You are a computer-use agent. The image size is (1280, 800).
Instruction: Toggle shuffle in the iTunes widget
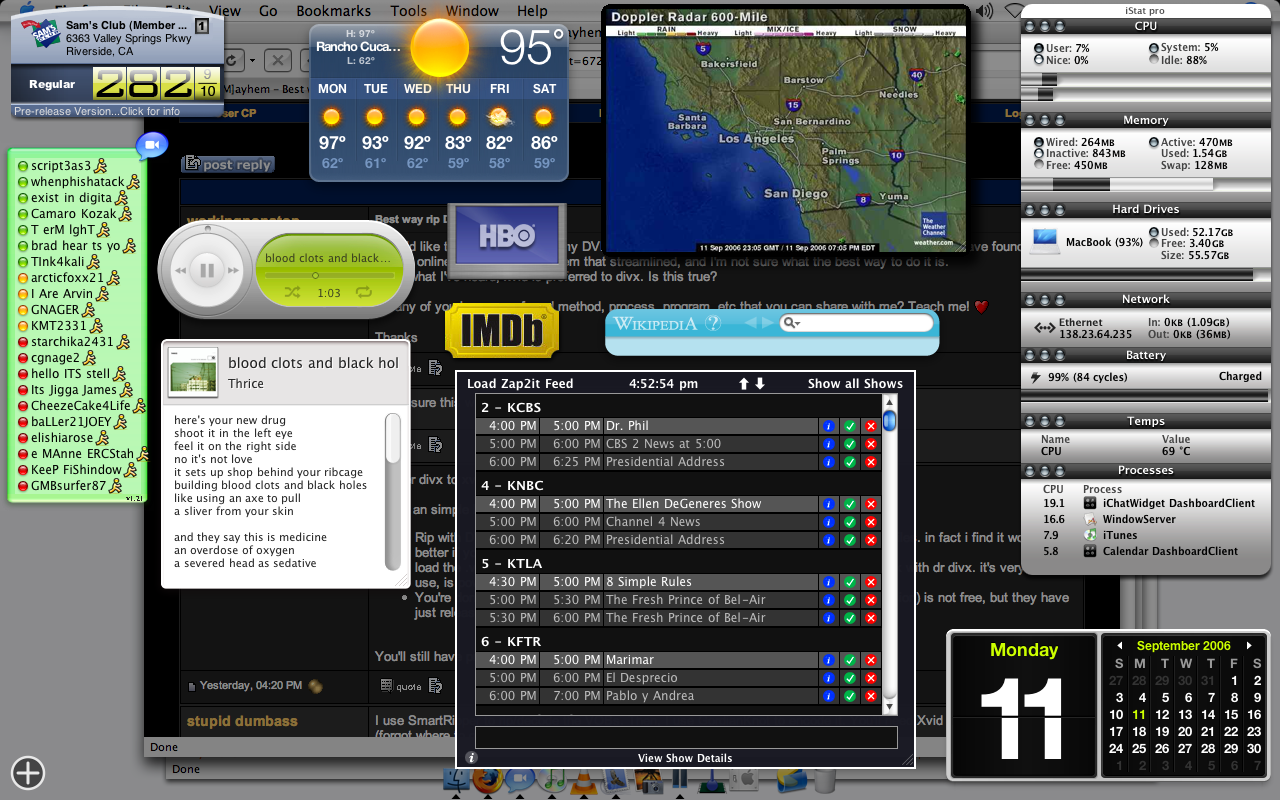[292, 292]
